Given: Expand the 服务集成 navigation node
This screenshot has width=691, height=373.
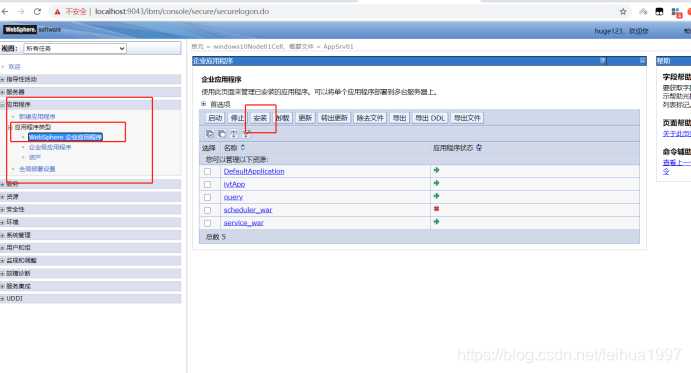Looking at the screenshot, I should click(x=3, y=286).
